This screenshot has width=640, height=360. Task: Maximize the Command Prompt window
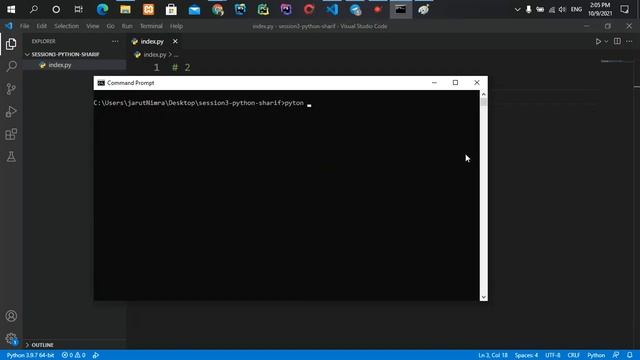pyautogui.click(x=456, y=82)
